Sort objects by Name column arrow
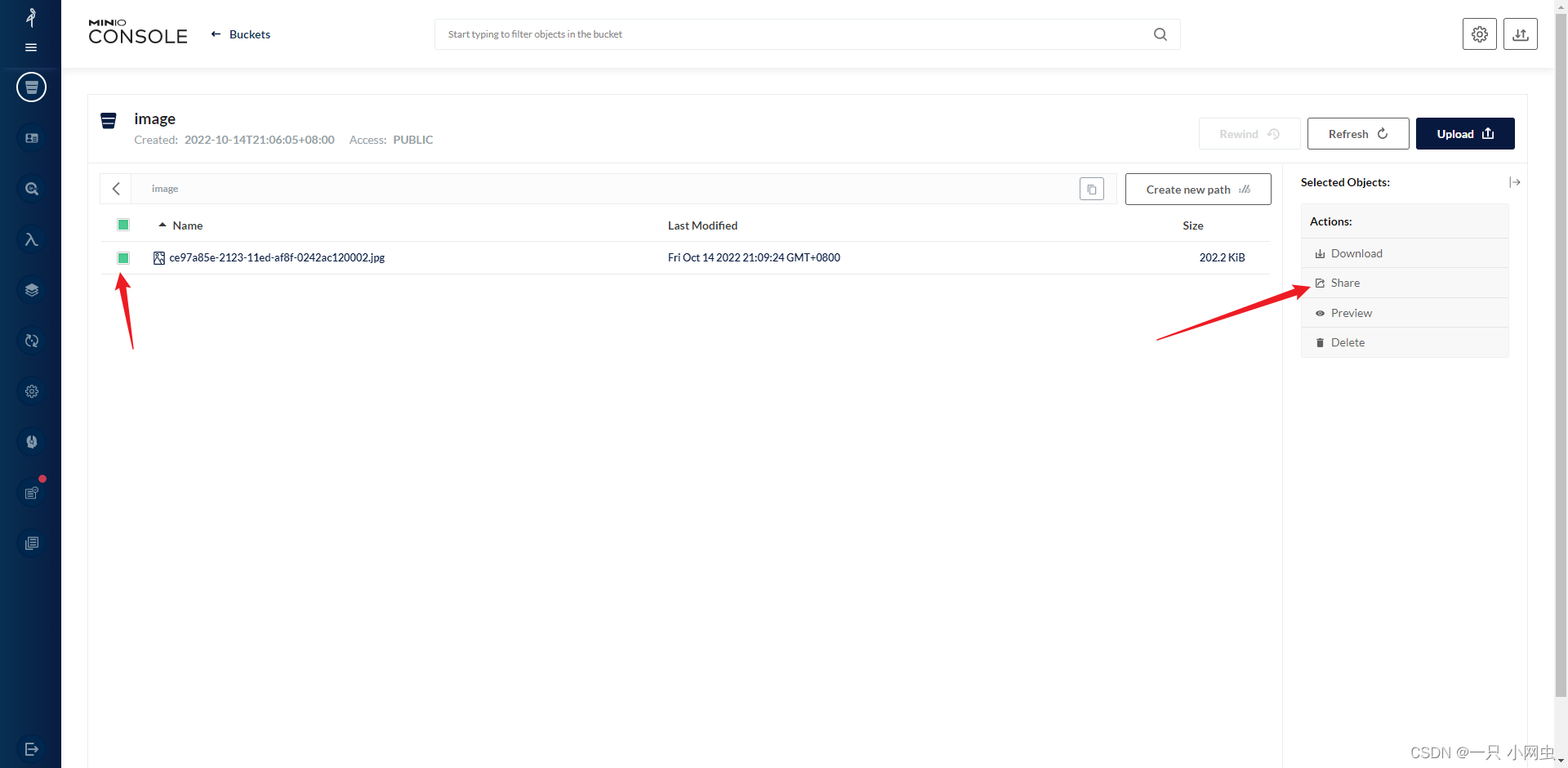Viewport: 1568px width, 768px height. 163,225
